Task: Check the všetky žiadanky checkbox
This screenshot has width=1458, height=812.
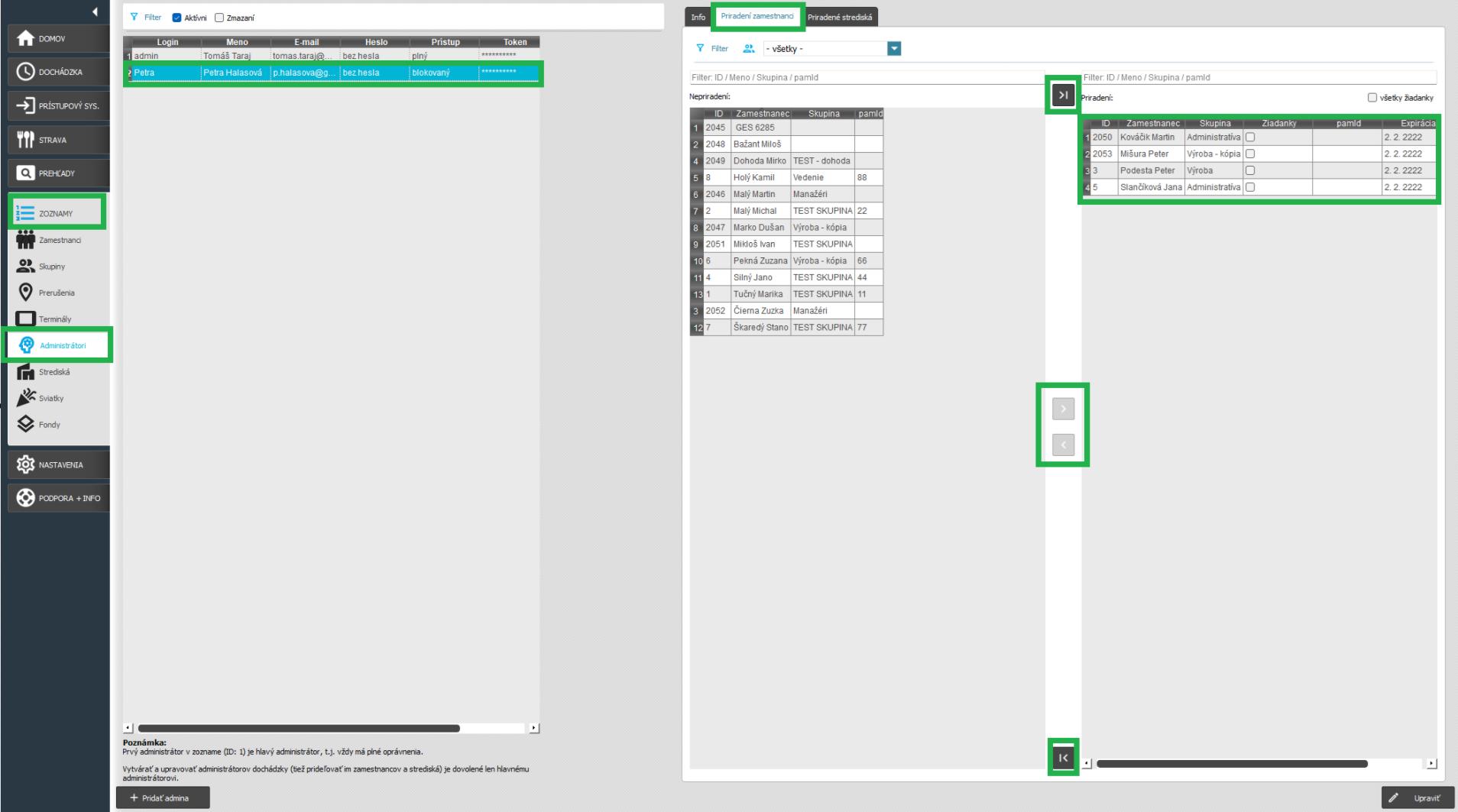Action: (1372, 98)
